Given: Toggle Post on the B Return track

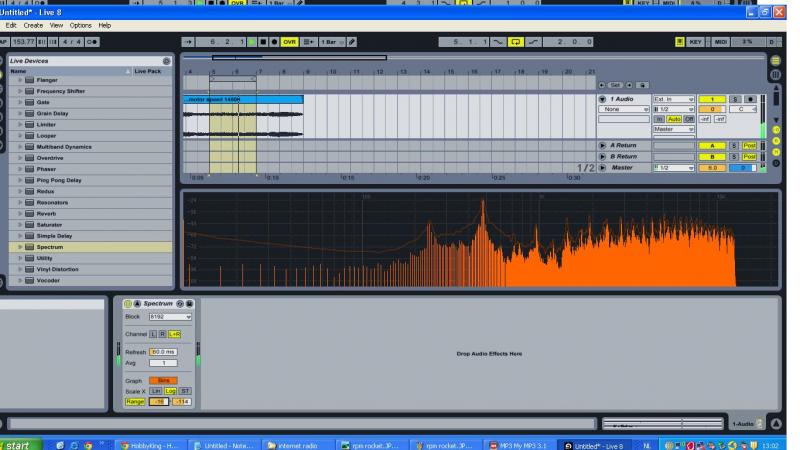Looking at the screenshot, I should click(x=749, y=157).
